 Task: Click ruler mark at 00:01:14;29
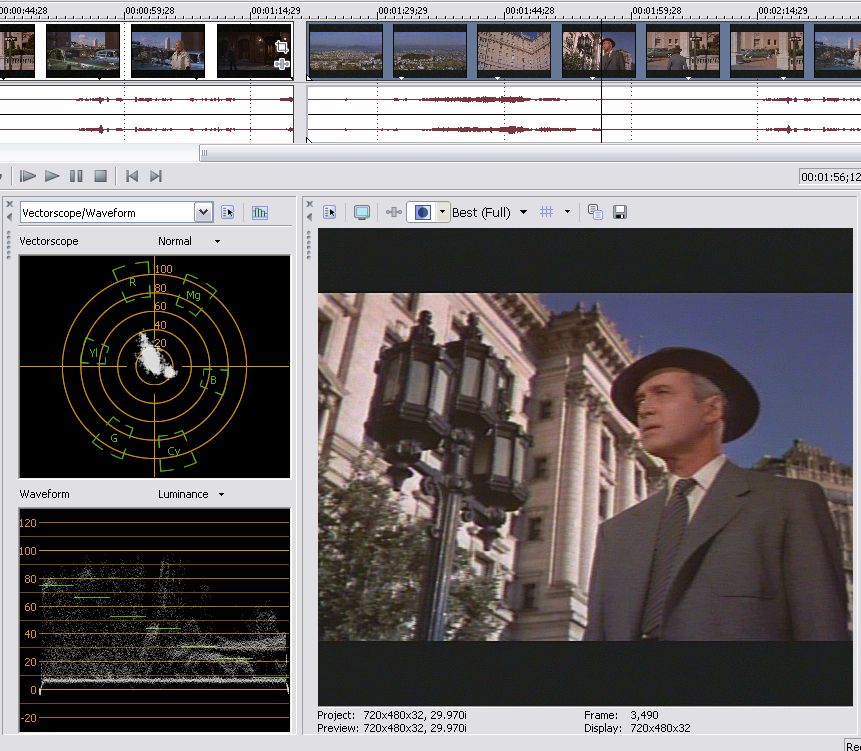pos(276,10)
